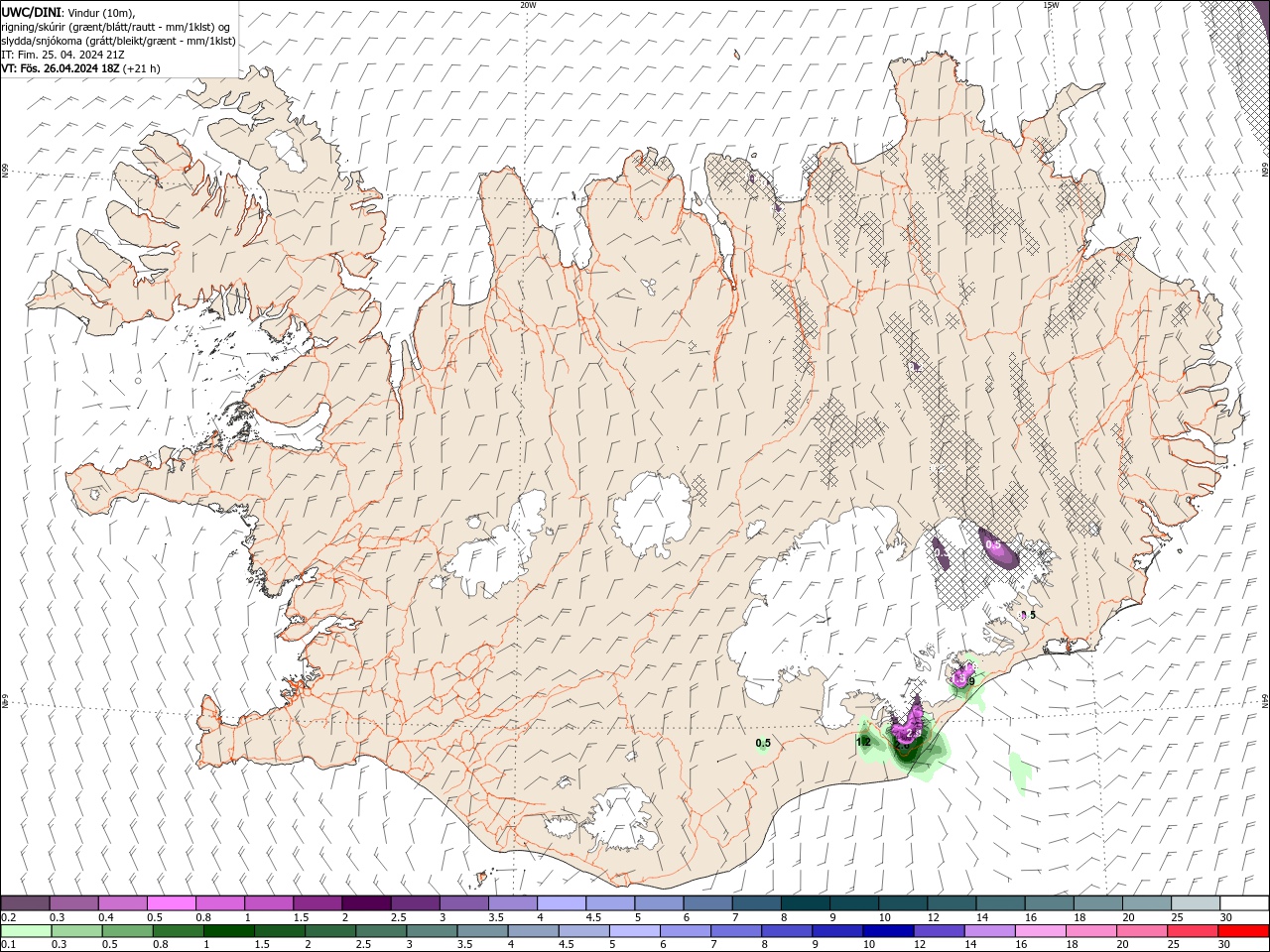Pick the darkest green swatch labelled 1 in bottom legend row
Viewport: 1270px width, 952px height.
[x=228, y=931]
